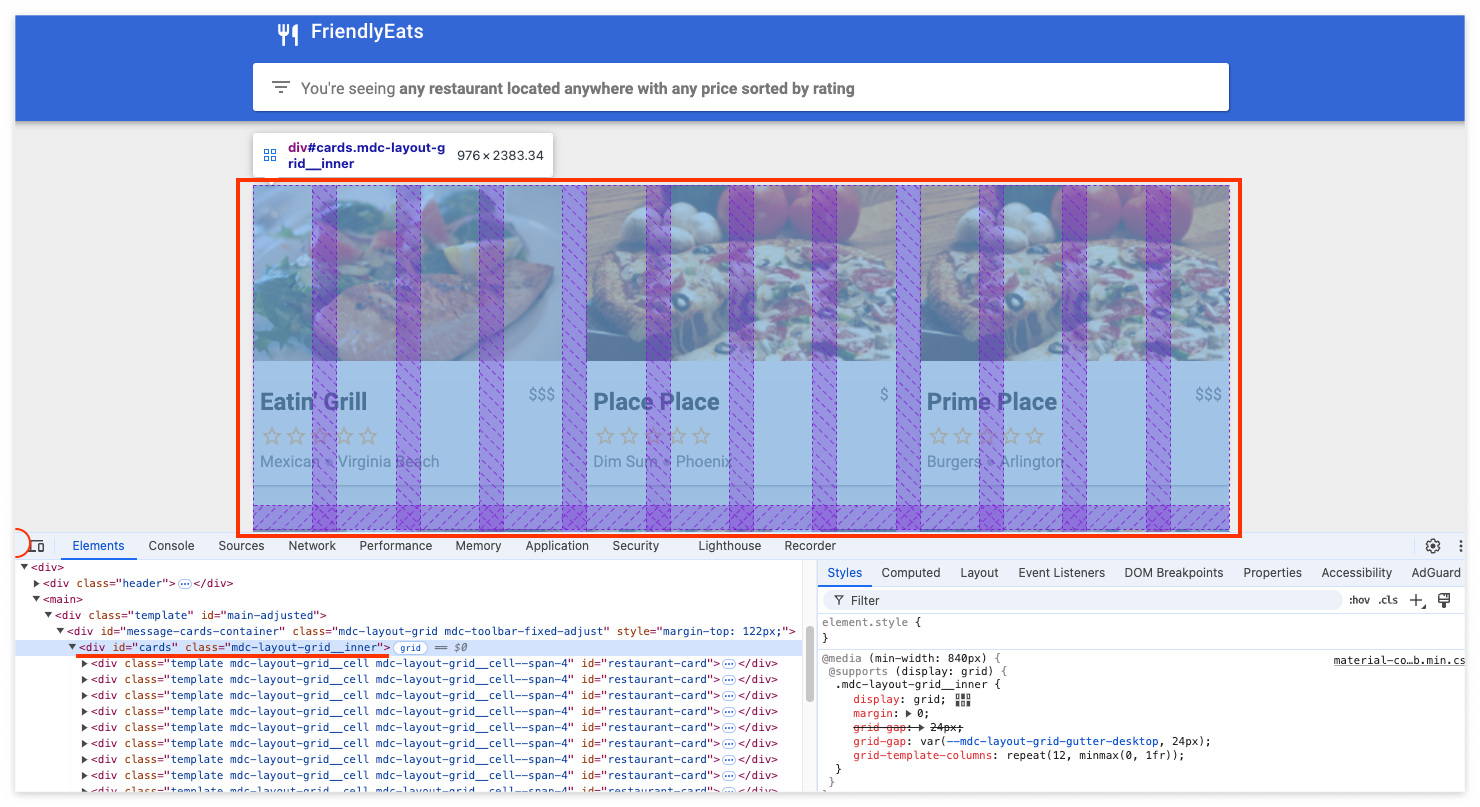Open the Place Place restaurant card title
Viewport: 1480px width, 807px height.
click(x=656, y=402)
